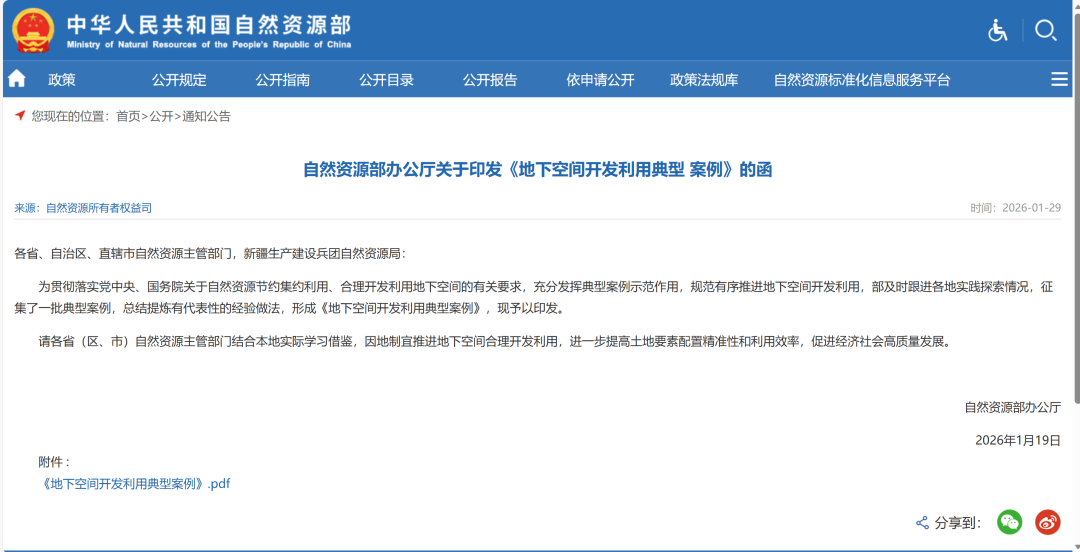
Task: Click the 首页 breadcrumb link
Action: pyautogui.click(x=128, y=116)
